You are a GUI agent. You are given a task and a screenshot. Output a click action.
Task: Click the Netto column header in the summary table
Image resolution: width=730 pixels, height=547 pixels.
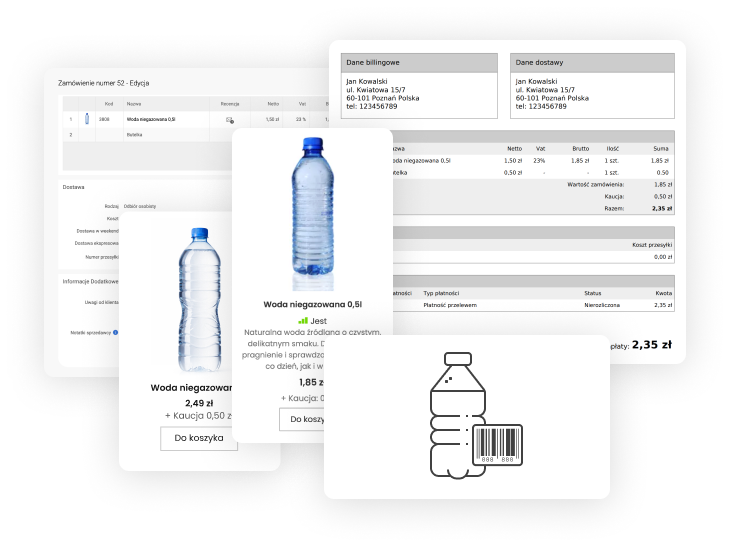[514, 149]
